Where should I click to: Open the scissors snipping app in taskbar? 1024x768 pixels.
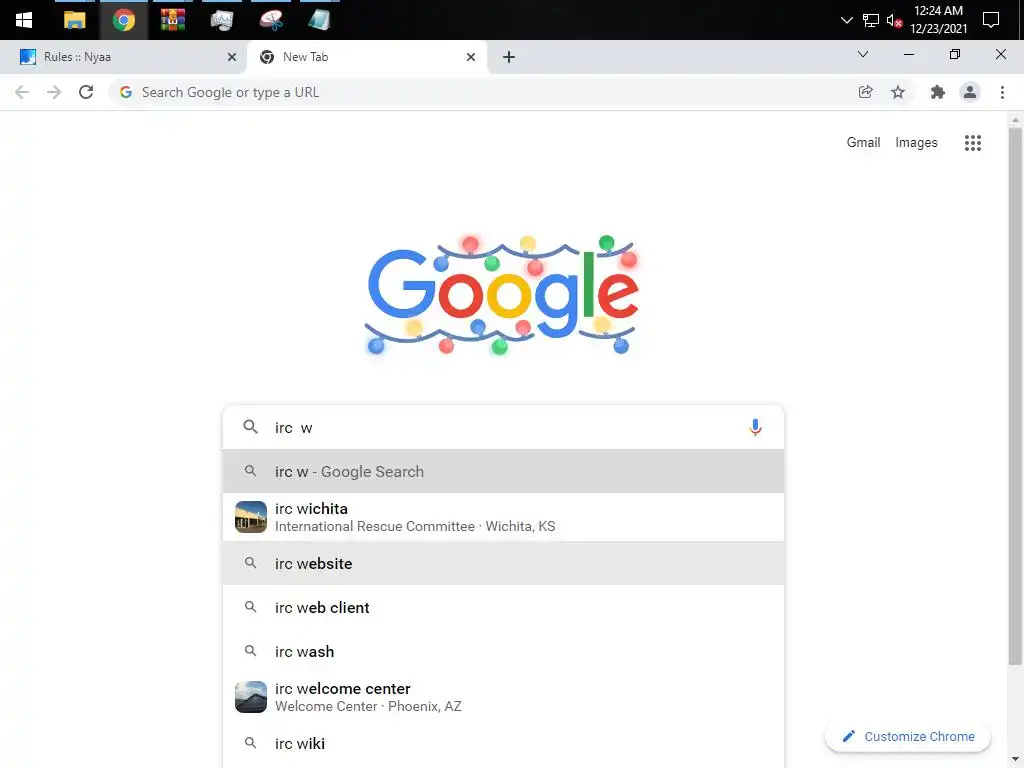[270, 20]
